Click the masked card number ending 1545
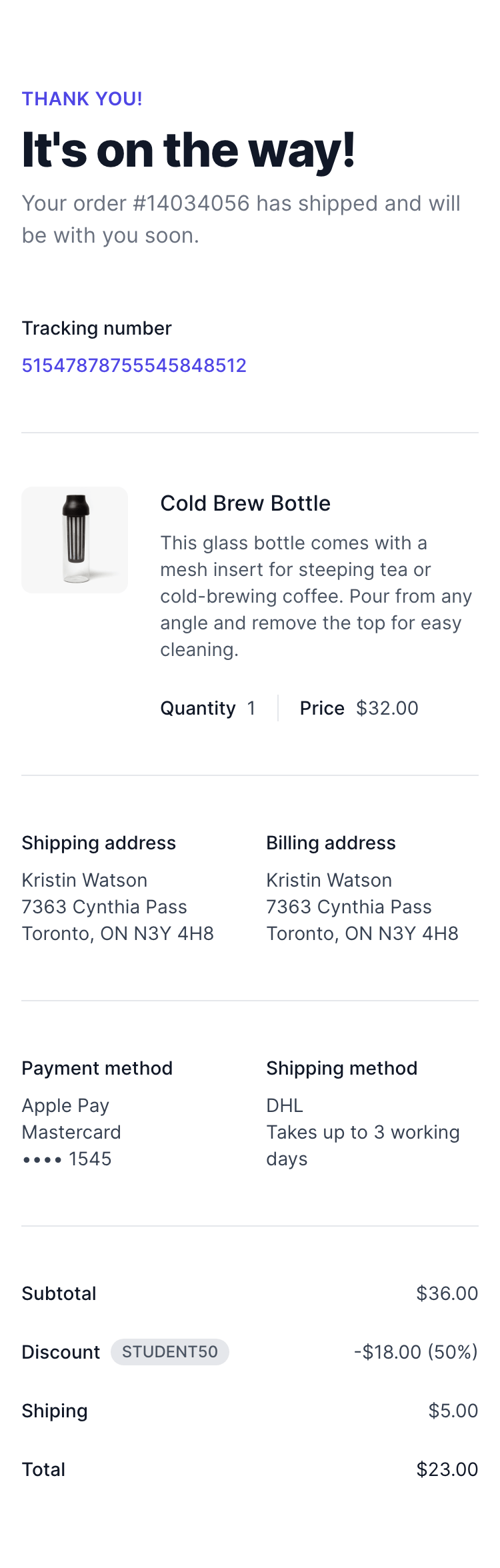This screenshot has width=500, height=1568. tap(67, 1159)
